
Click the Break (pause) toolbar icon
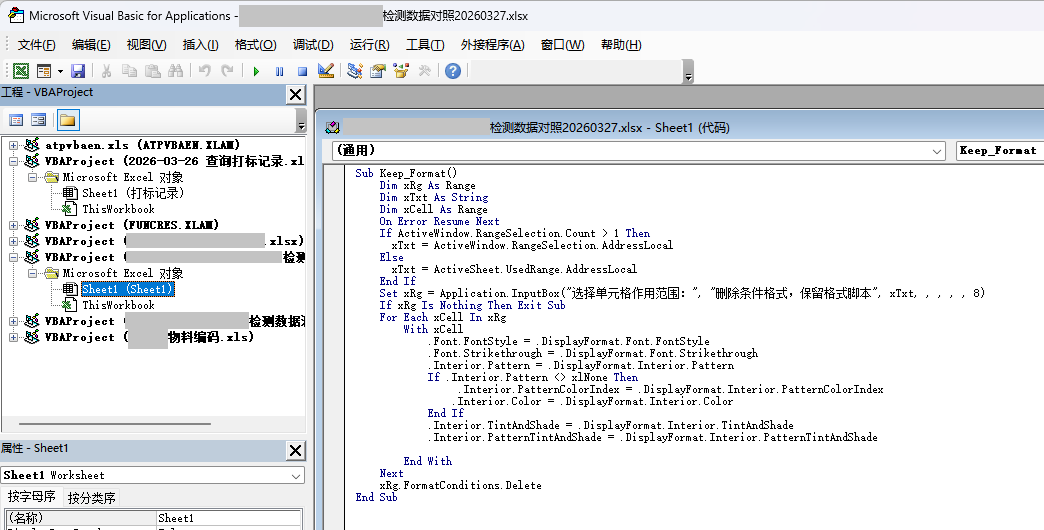coord(279,71)
